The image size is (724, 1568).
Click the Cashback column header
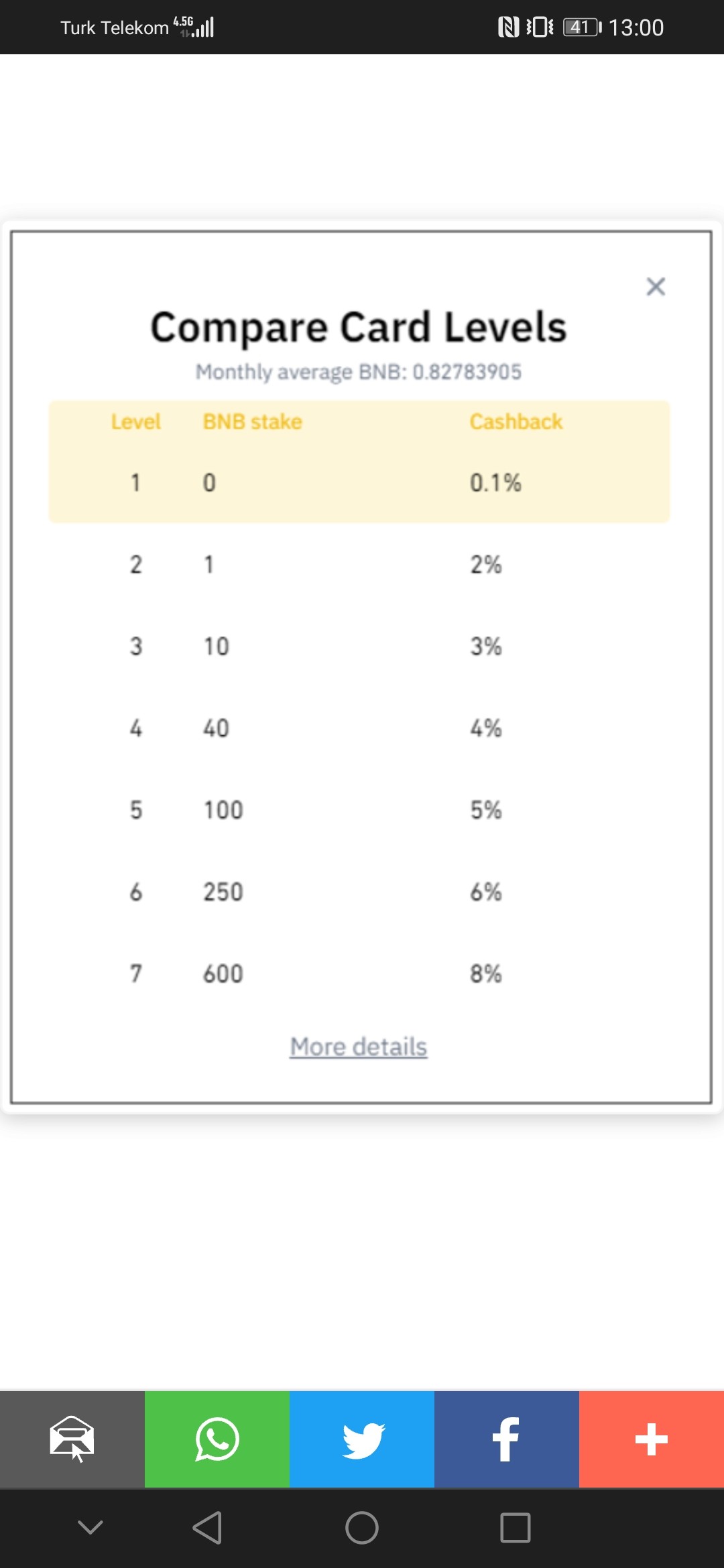pos(516,421)
